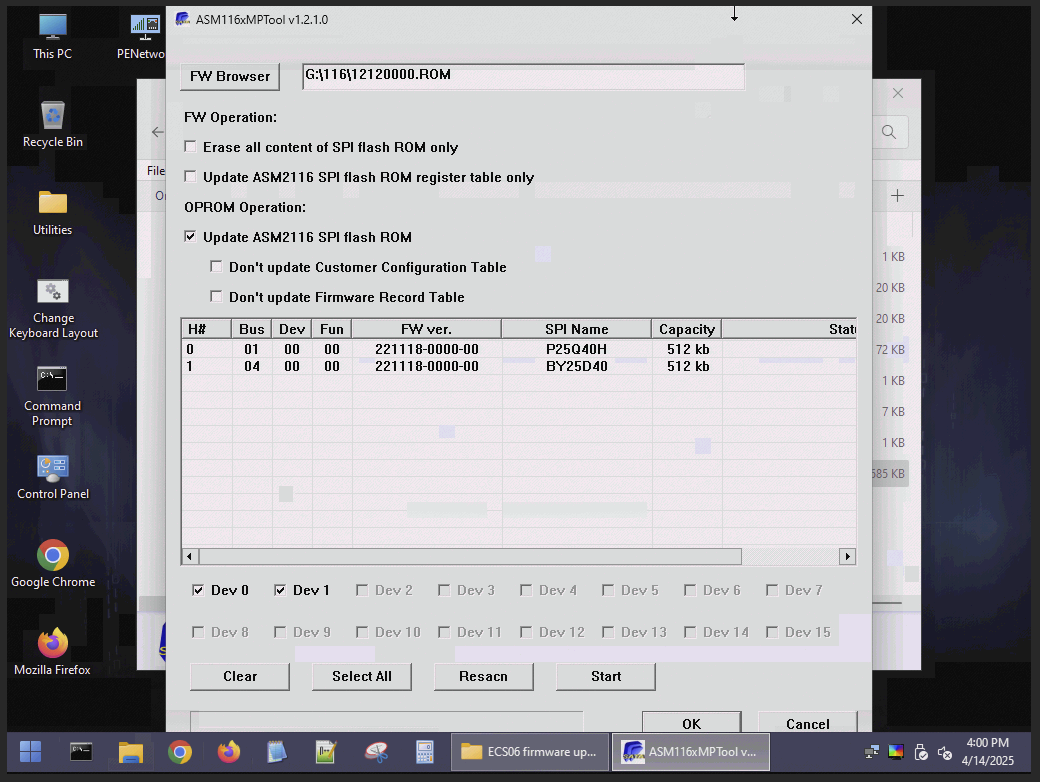Image resolution: width=1040 pixels, height=782 pixels.
Task: Click ASM116xMPTool taskbar button
Action: coord(690,751)
